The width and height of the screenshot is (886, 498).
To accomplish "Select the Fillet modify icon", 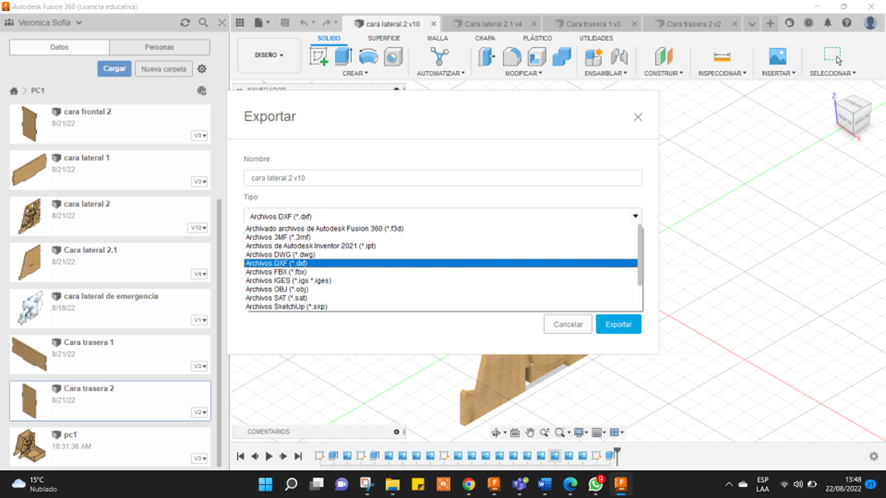I will click(x=511, y=57).
